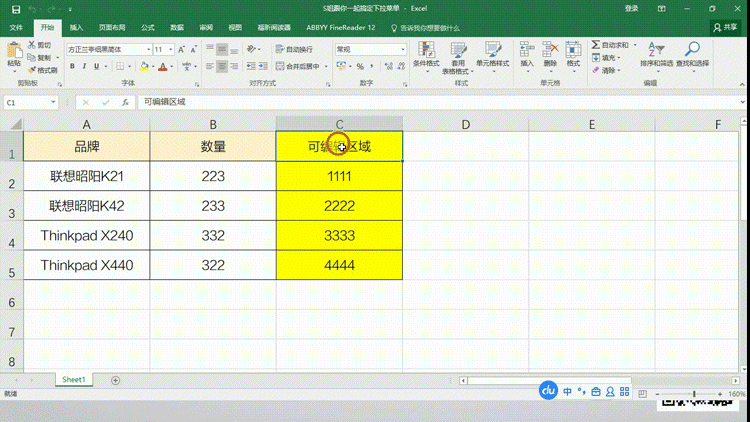The width and height of the screenshot is (750, 422).
Task: Toggle Top Align vertical alignment
Action: tap(210, 49)
